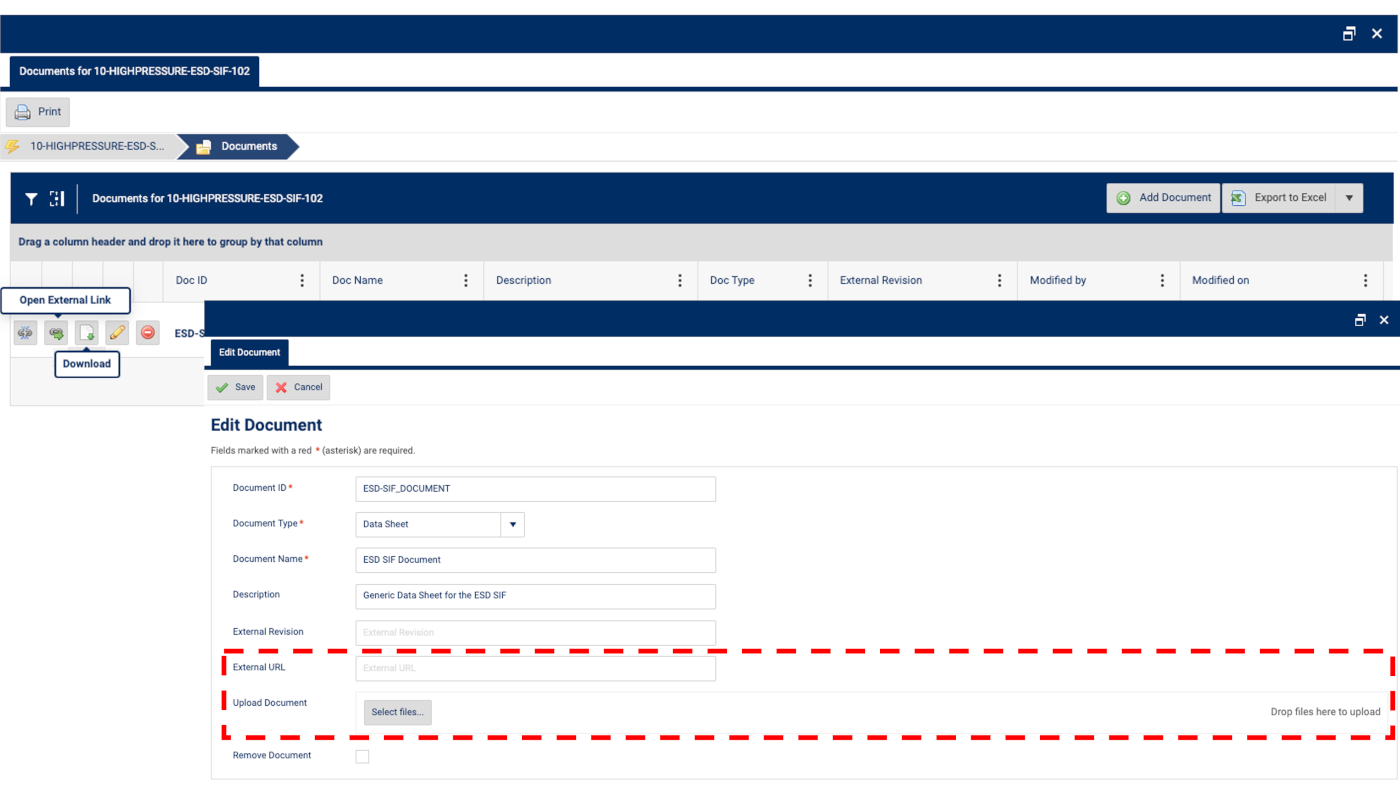The width and height of the screenshot is (1400, 800).
Task: Click the Select files... upload button
Action: coord(397,712)
